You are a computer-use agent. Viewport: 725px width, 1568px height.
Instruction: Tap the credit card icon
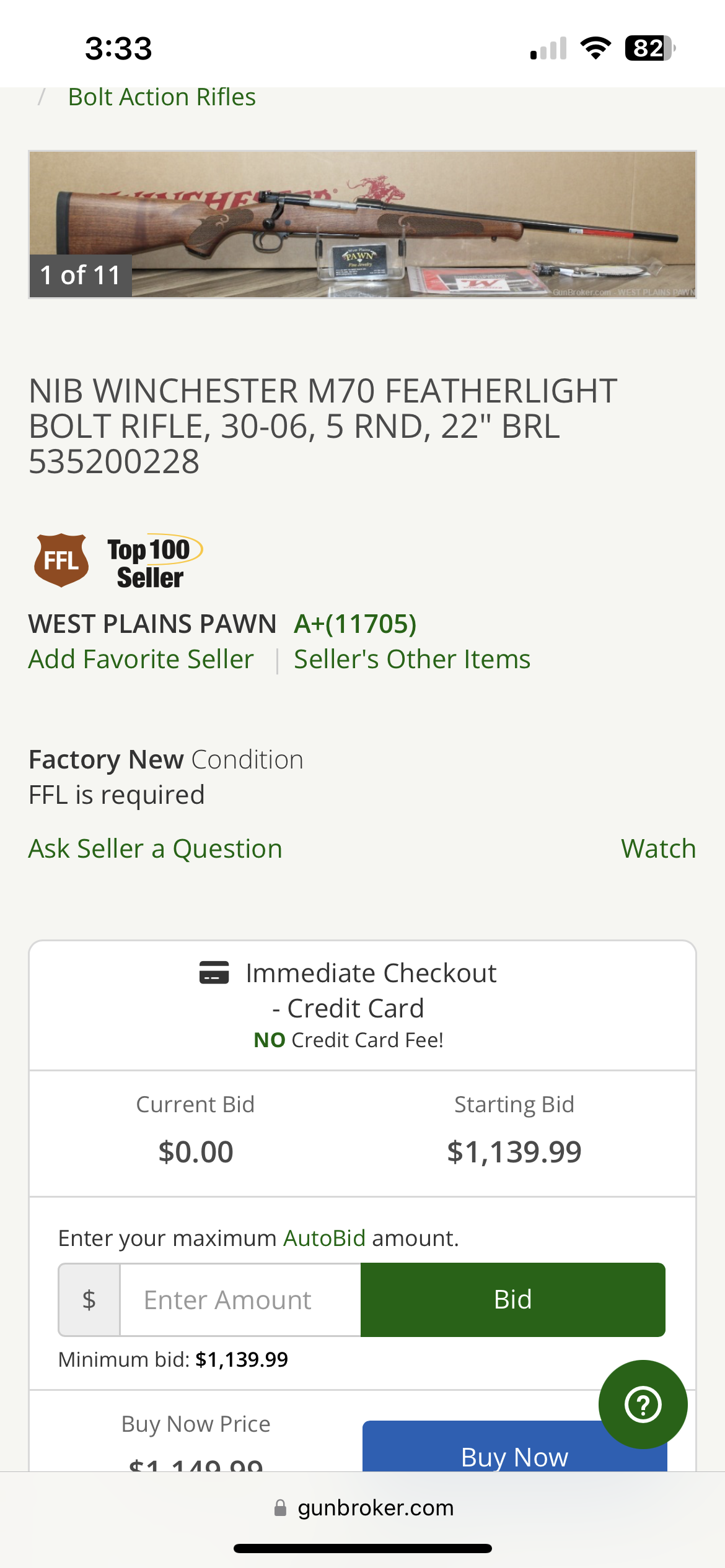click(214, 972)
